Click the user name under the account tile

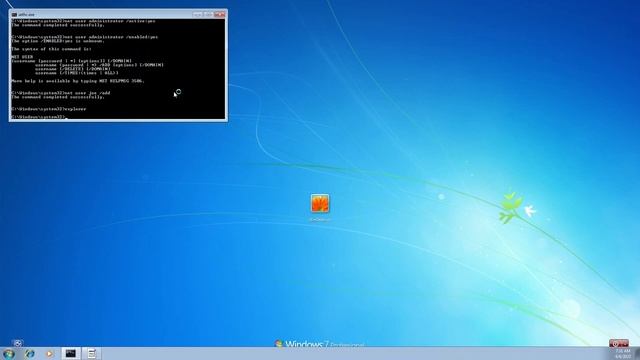tap(320, 220)
